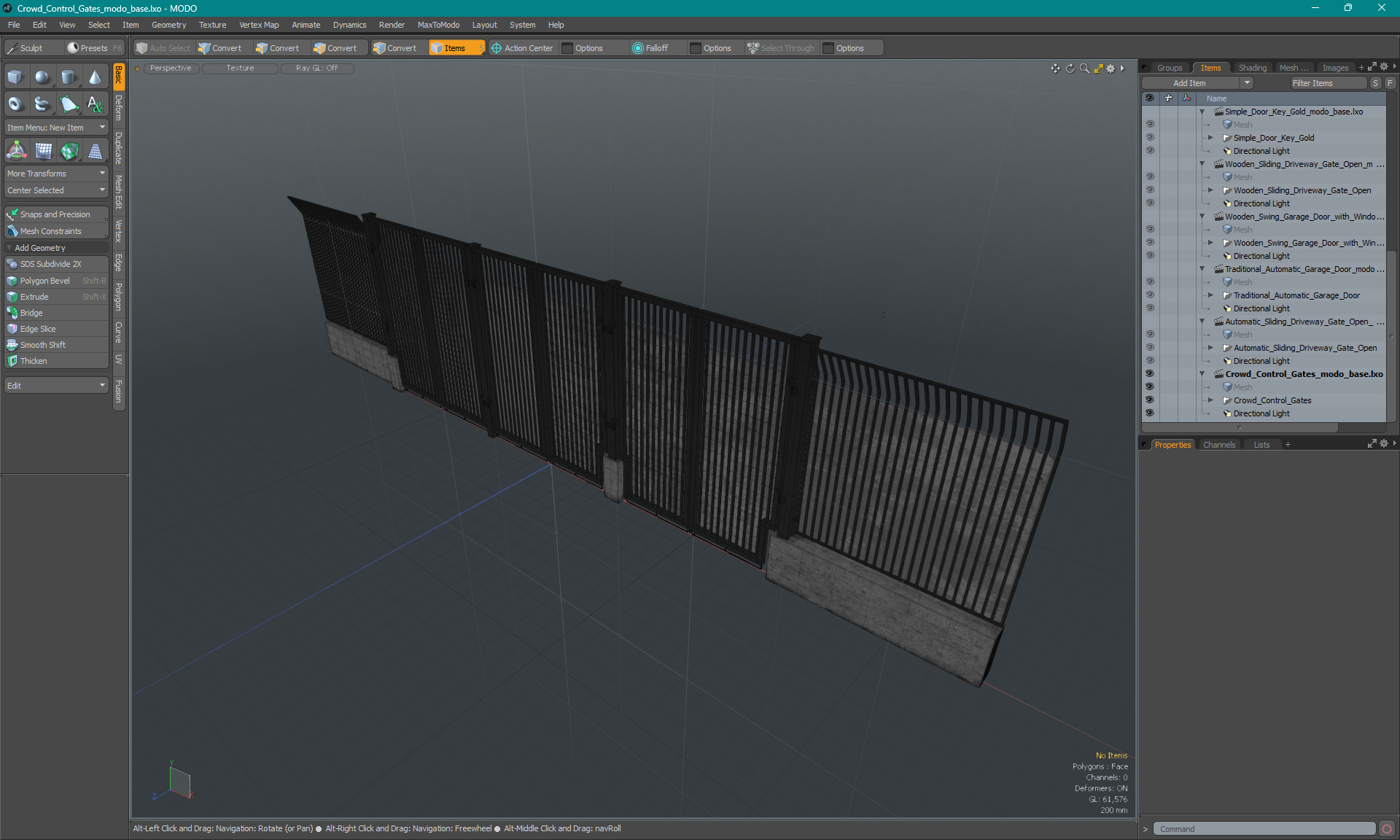Open Snaps and Precision
Viewport: 1400px width, 840px height.
56,214
